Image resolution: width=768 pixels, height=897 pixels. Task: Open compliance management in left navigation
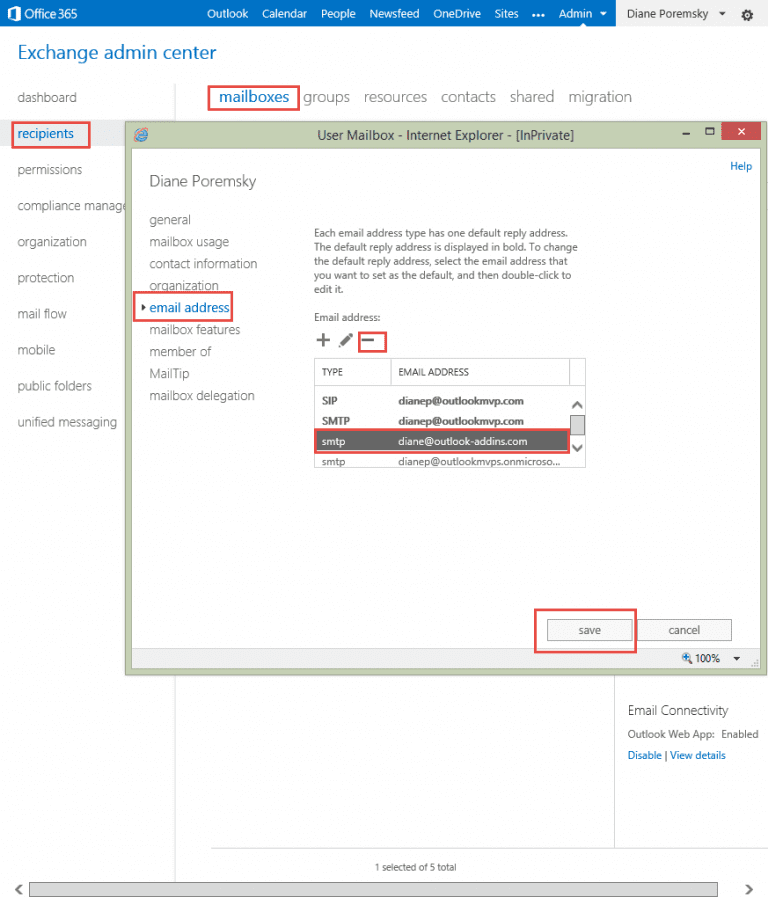[71, 206]
